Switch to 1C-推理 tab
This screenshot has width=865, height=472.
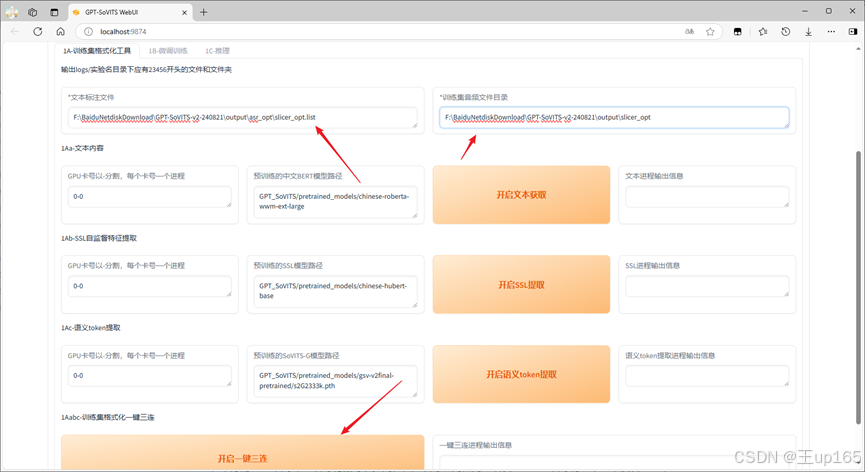[217, 51]
